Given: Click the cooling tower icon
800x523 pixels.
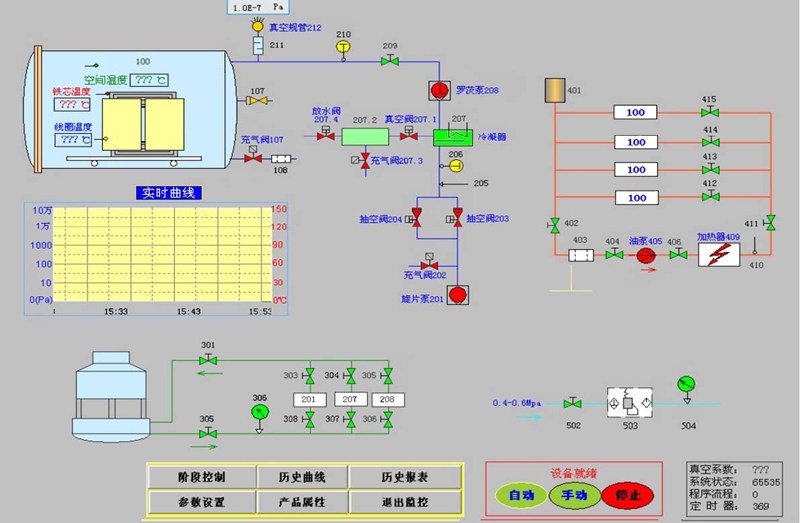Looking at the screenshot, I should (111, 396).
